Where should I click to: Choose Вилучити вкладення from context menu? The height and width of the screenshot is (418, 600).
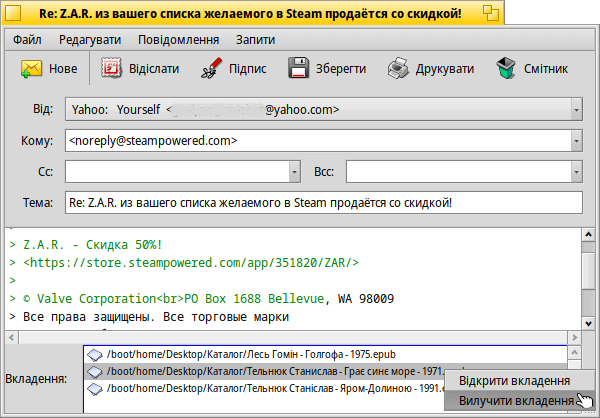click(516, 400)
